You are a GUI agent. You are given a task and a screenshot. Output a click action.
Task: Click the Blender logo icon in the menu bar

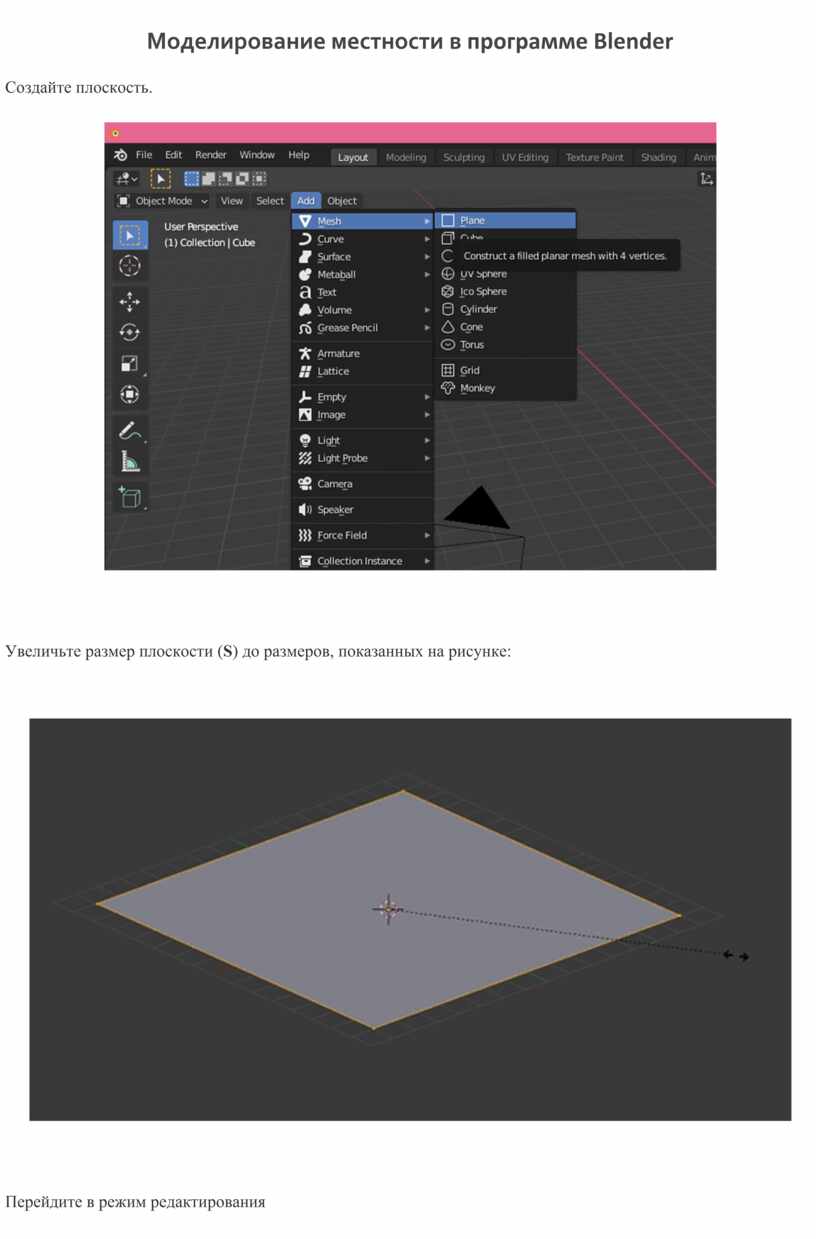120,155
